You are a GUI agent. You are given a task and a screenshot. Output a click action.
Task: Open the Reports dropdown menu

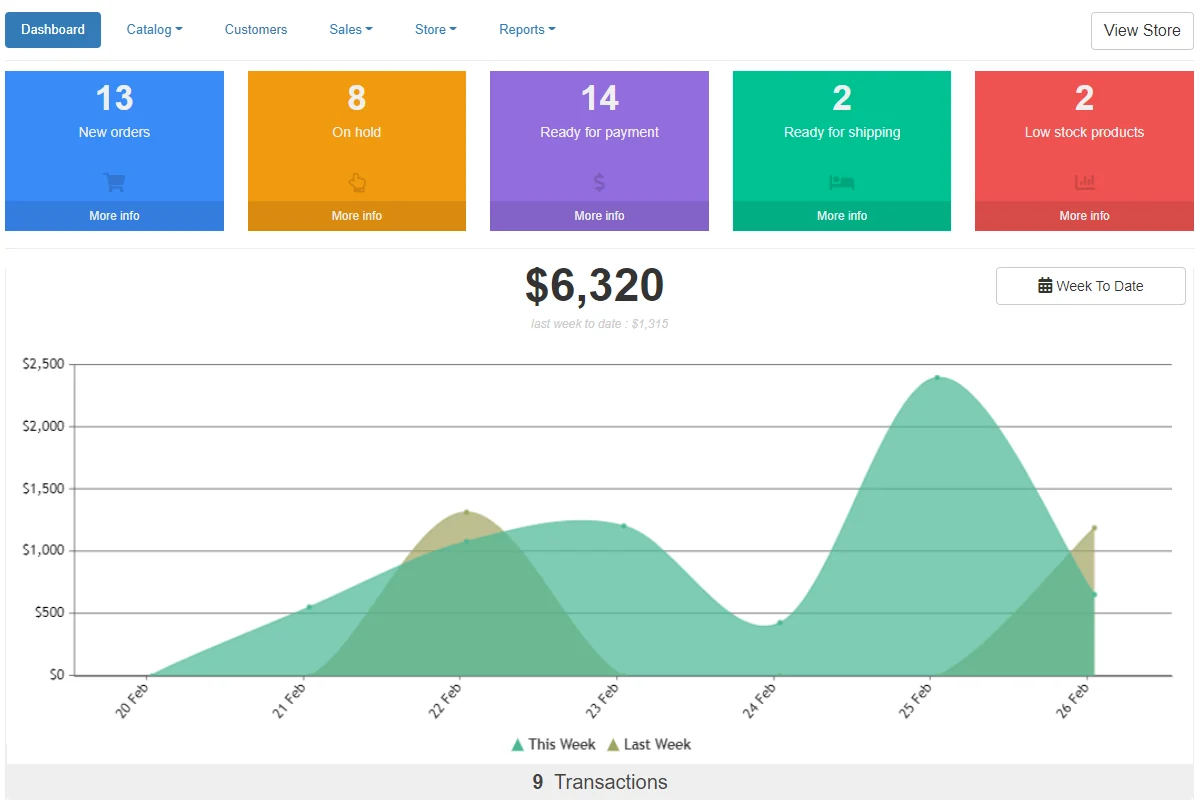pos(527,30)
